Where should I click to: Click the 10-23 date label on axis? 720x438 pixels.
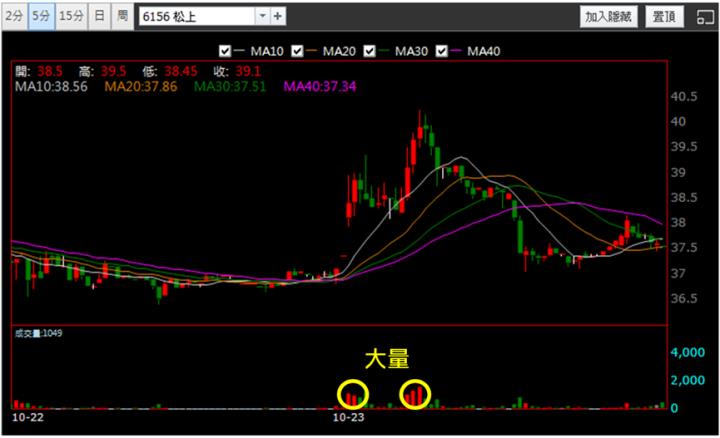(348, 417)
